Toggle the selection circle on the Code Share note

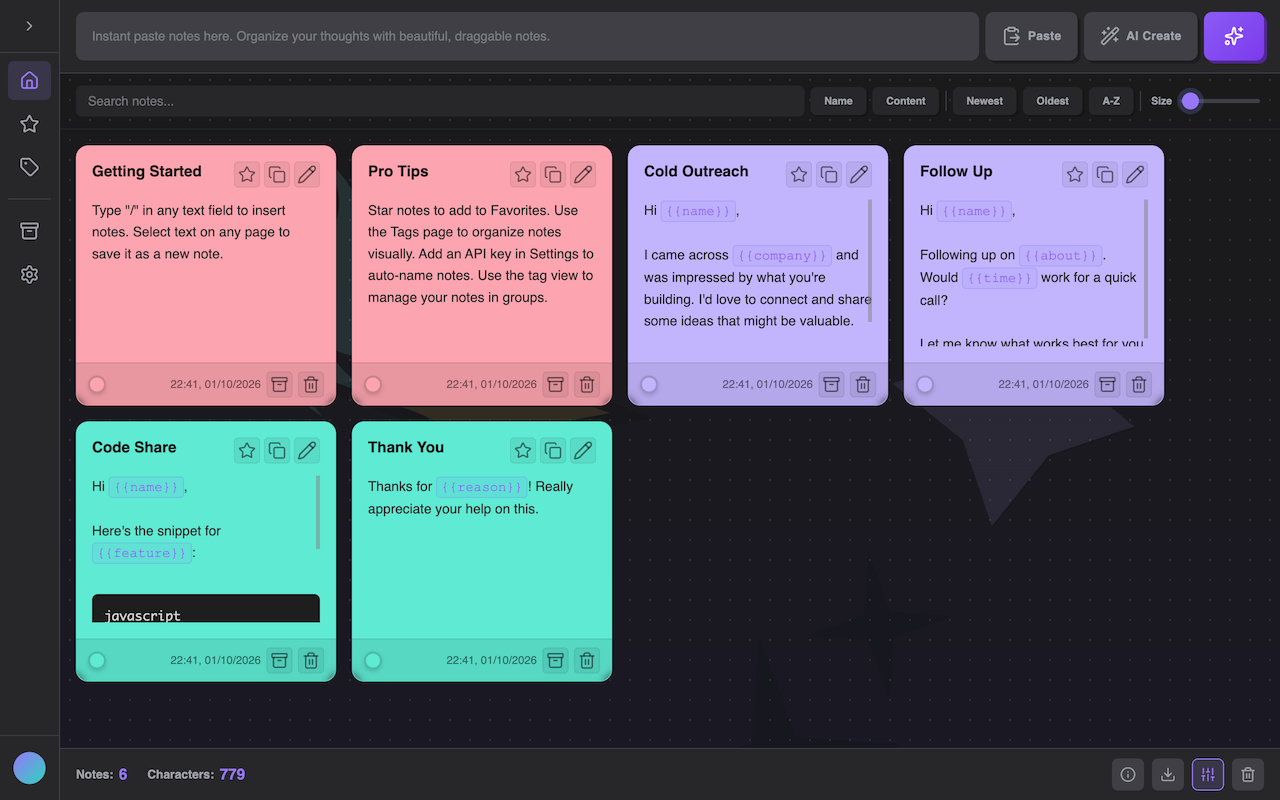[96, 660]
